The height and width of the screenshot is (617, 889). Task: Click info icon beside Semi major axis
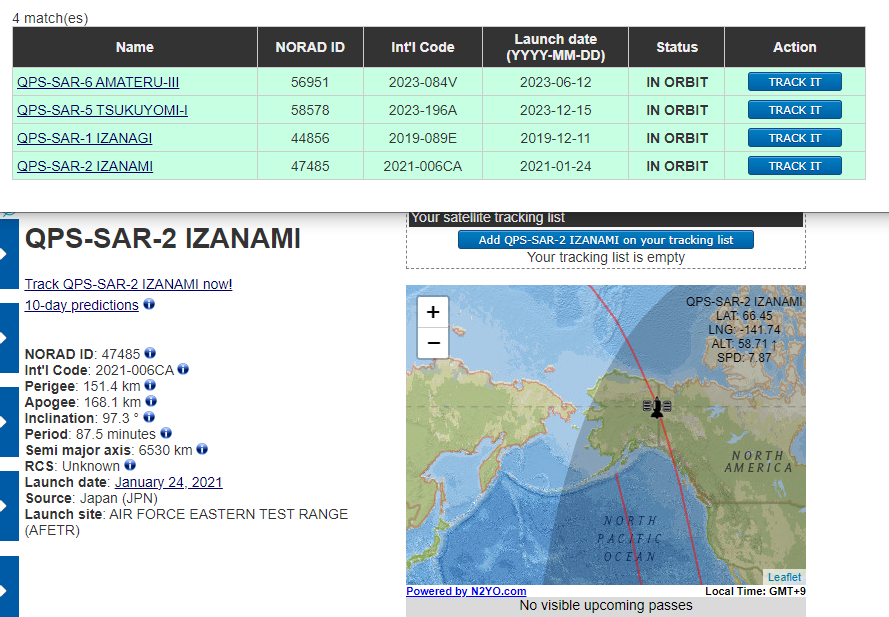pyautogui.click(x=202, y=450)
